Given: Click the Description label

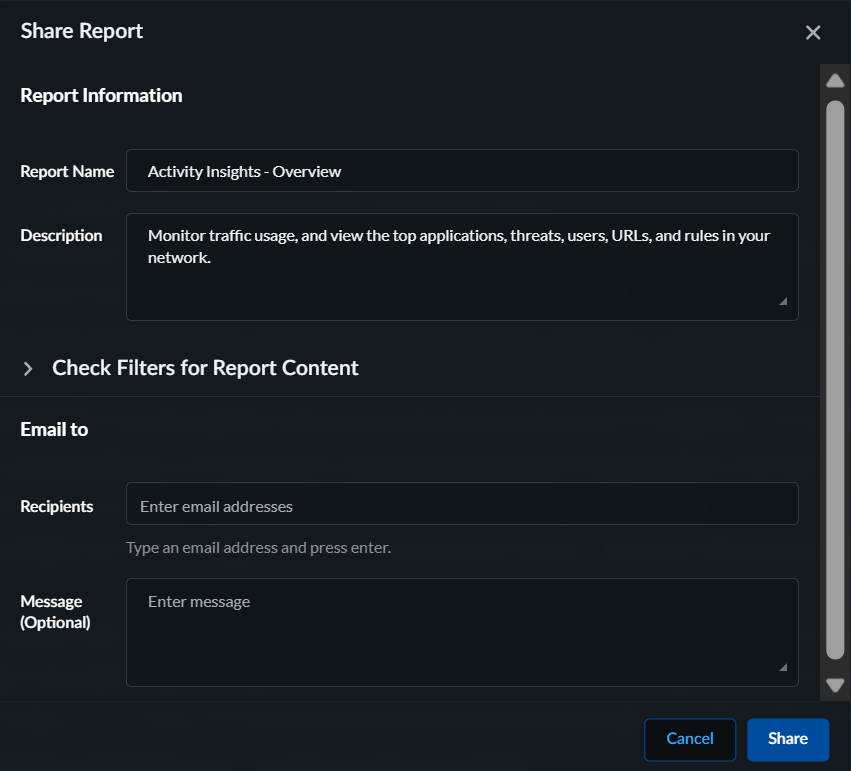Looking at the screenshot, I should pyautogui.click(x=61, y=236).
